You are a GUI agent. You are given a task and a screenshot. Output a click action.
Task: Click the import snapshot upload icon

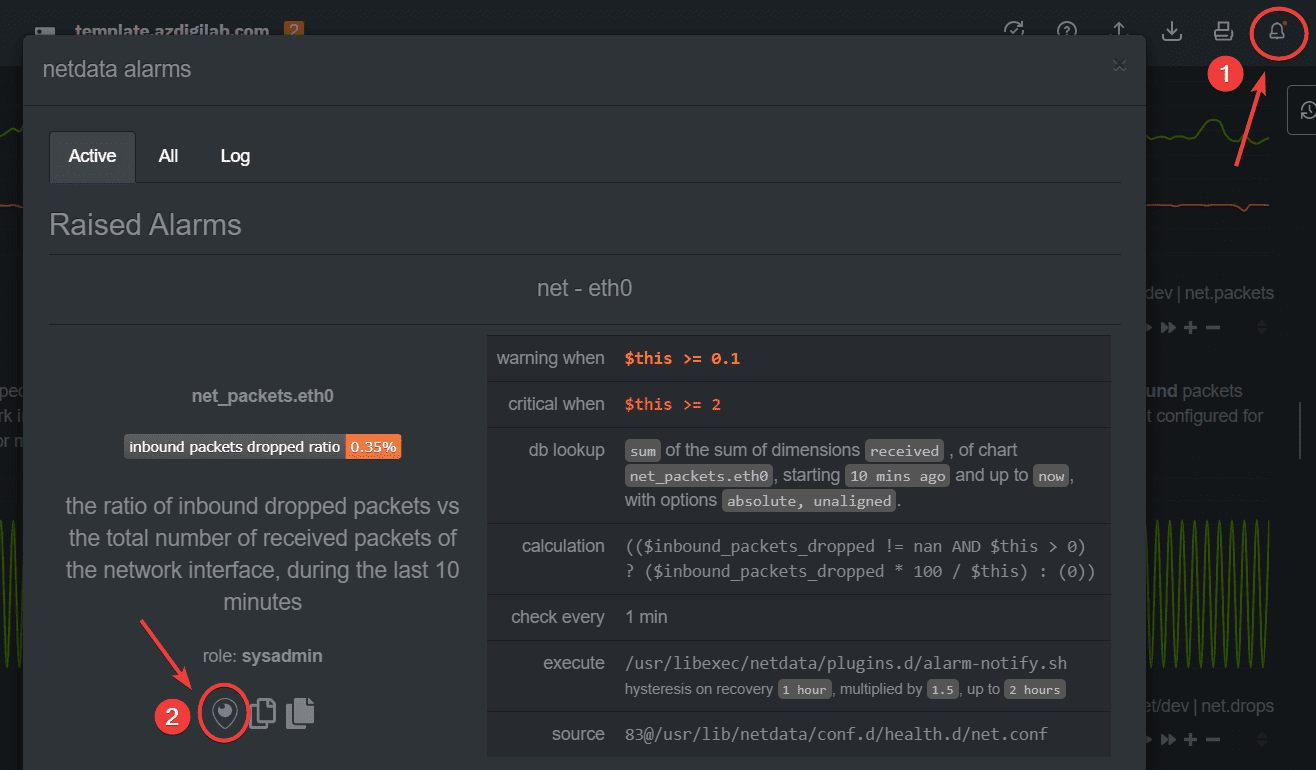click(1120, 30)
